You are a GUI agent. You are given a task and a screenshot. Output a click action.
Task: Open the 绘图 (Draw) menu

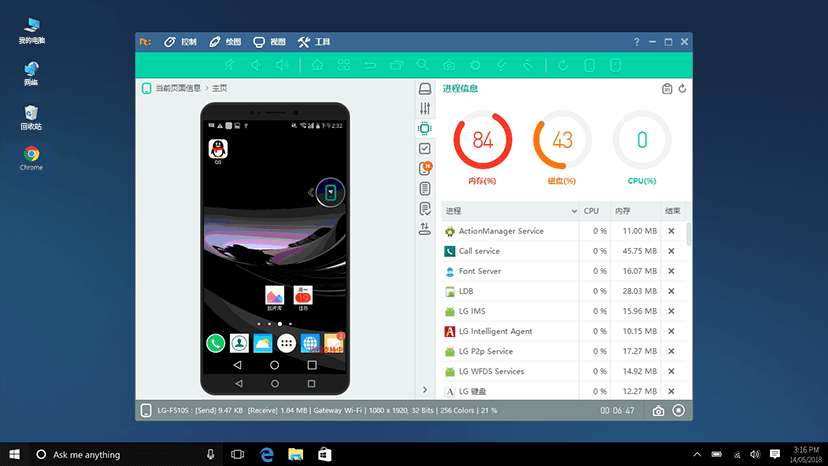tap(225, 42)
